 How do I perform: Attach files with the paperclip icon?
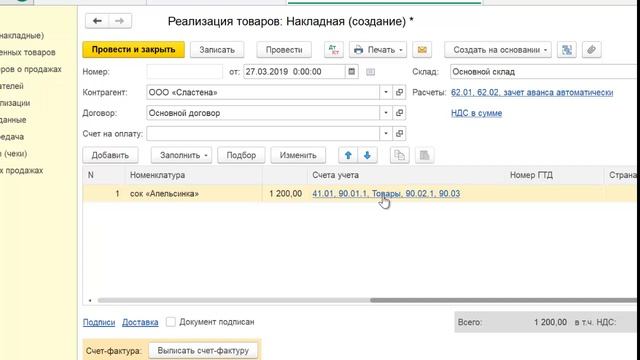click(x=591, y=50)
